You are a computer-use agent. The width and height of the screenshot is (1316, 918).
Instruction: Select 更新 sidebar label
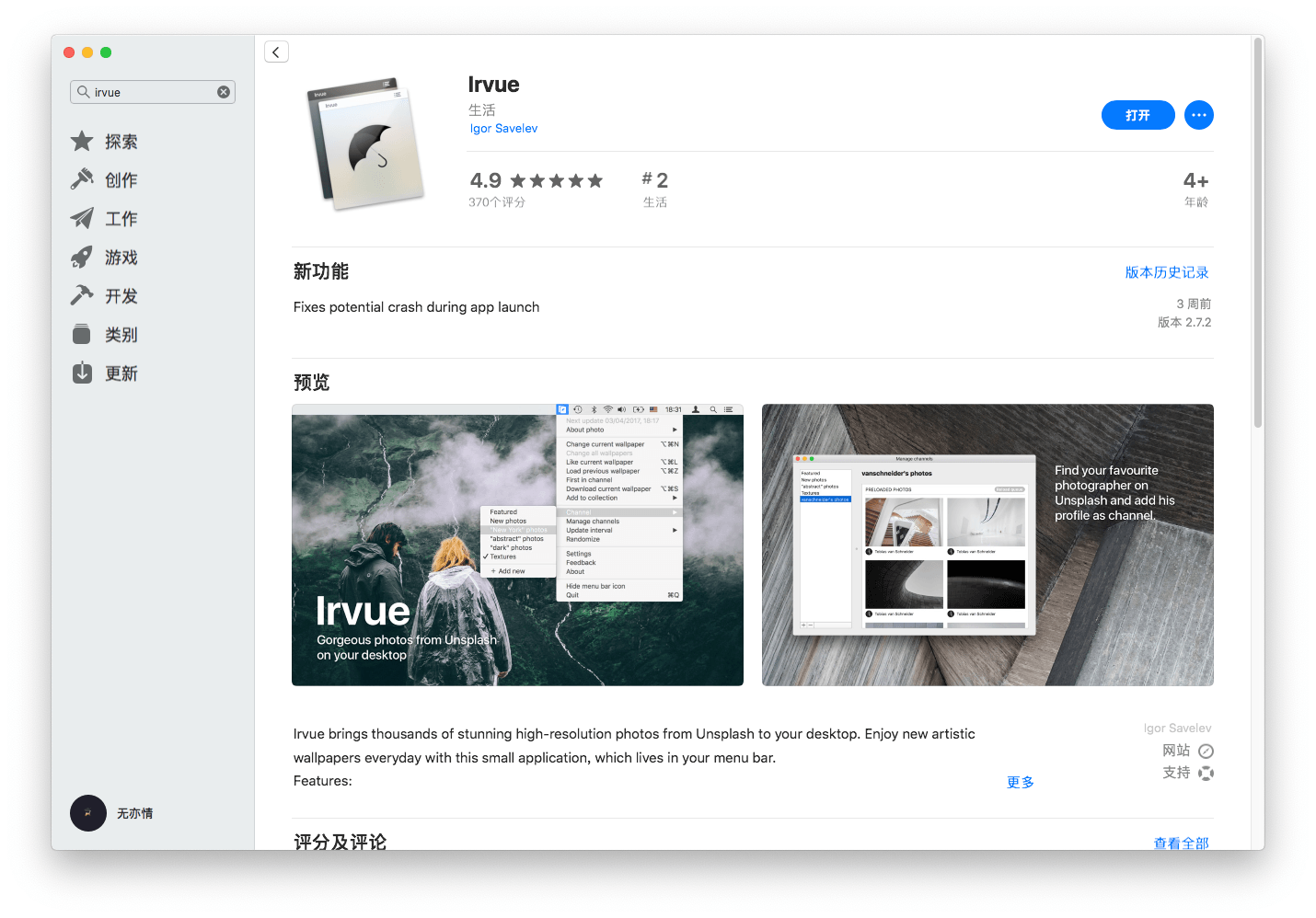point(121,373)
